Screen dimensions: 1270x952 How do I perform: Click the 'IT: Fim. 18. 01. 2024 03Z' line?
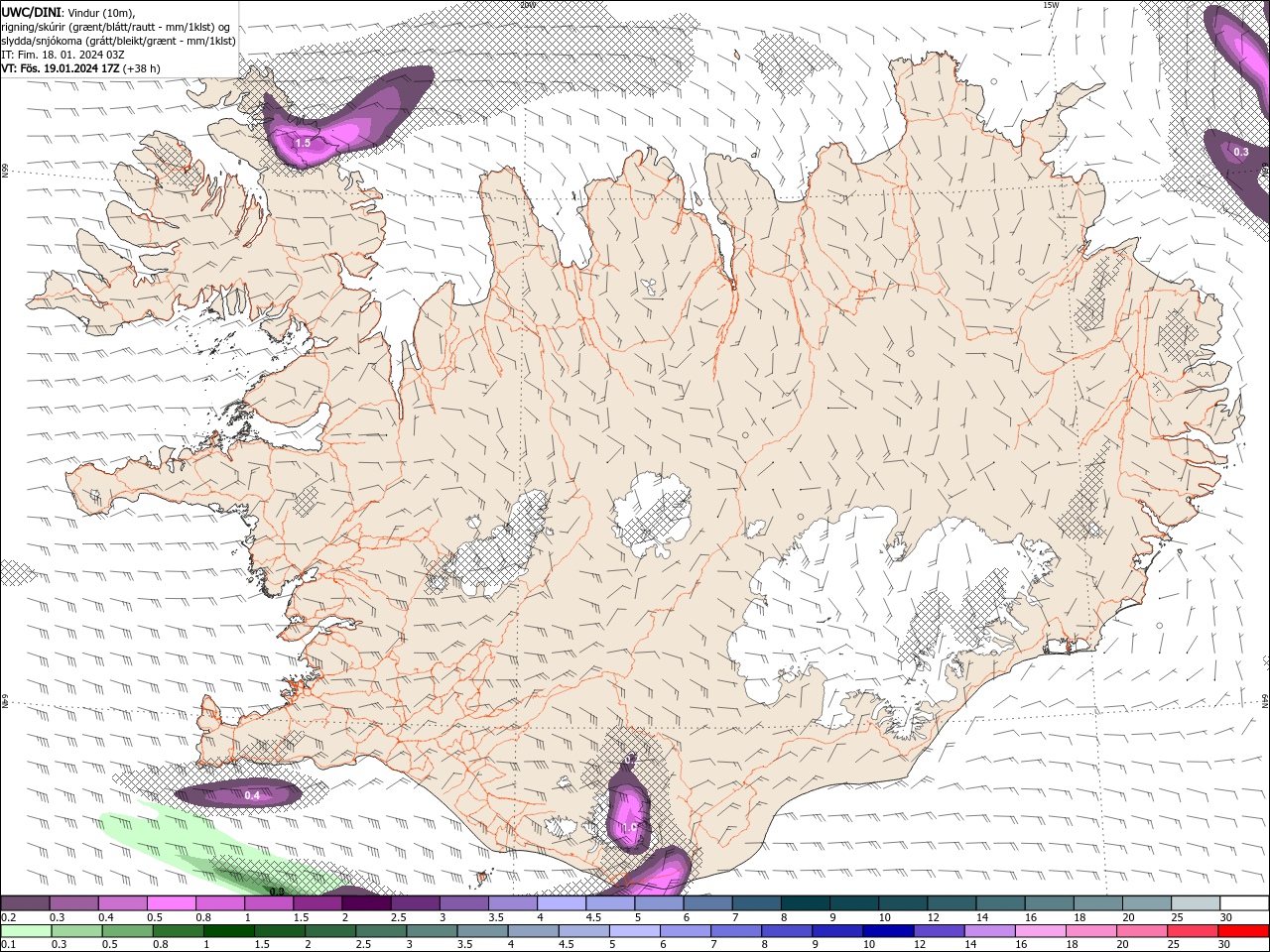(x=63, y=55)
